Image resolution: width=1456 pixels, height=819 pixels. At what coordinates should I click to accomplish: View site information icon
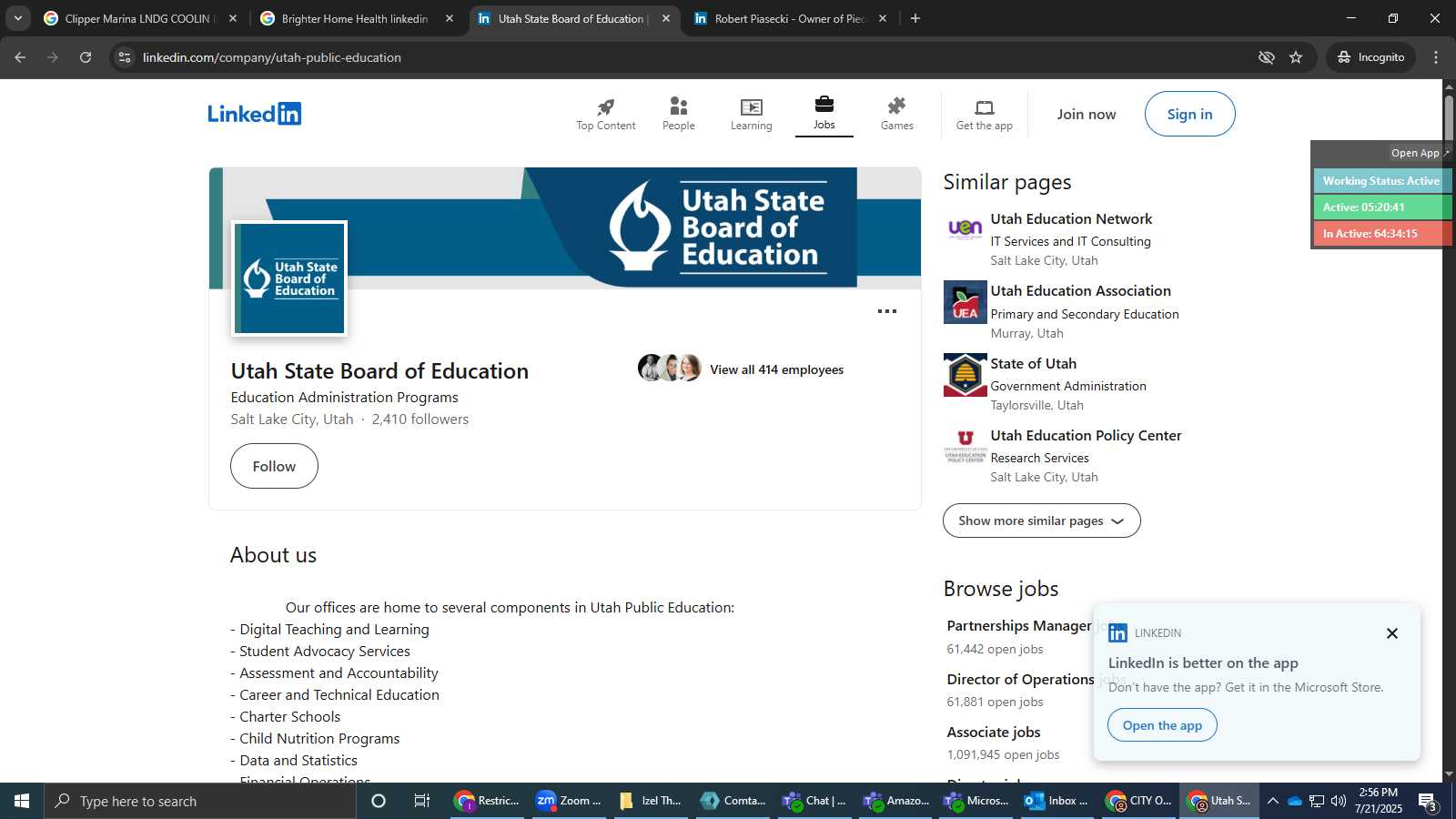pos(125,57)
